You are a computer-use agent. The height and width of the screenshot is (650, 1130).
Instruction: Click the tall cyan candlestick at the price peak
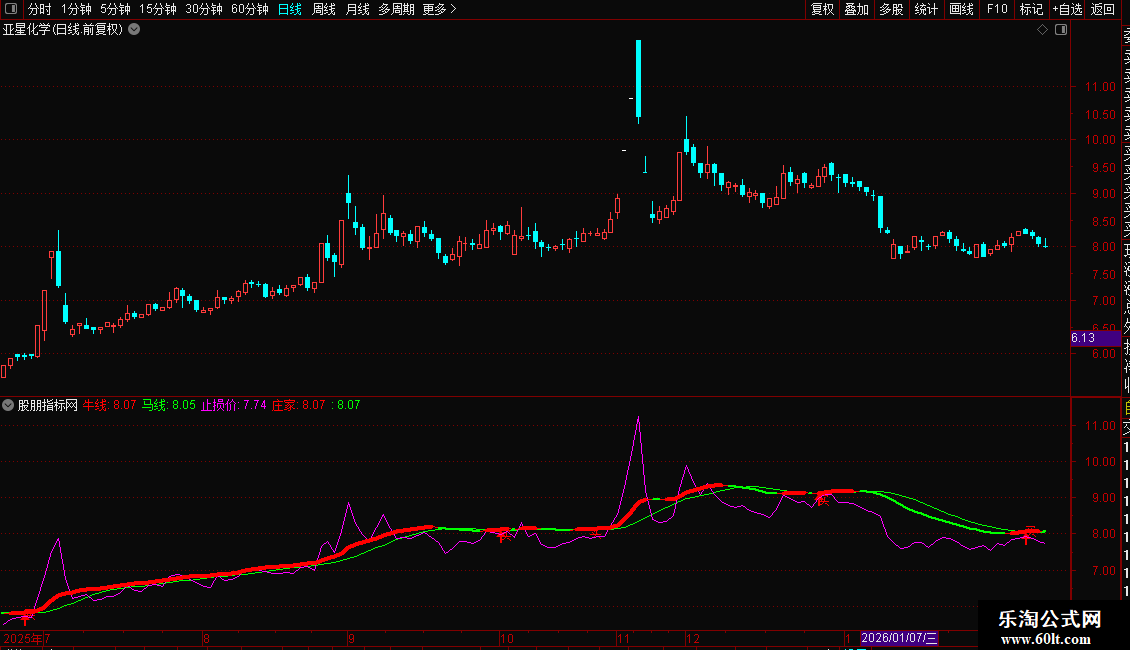point(639,79)
